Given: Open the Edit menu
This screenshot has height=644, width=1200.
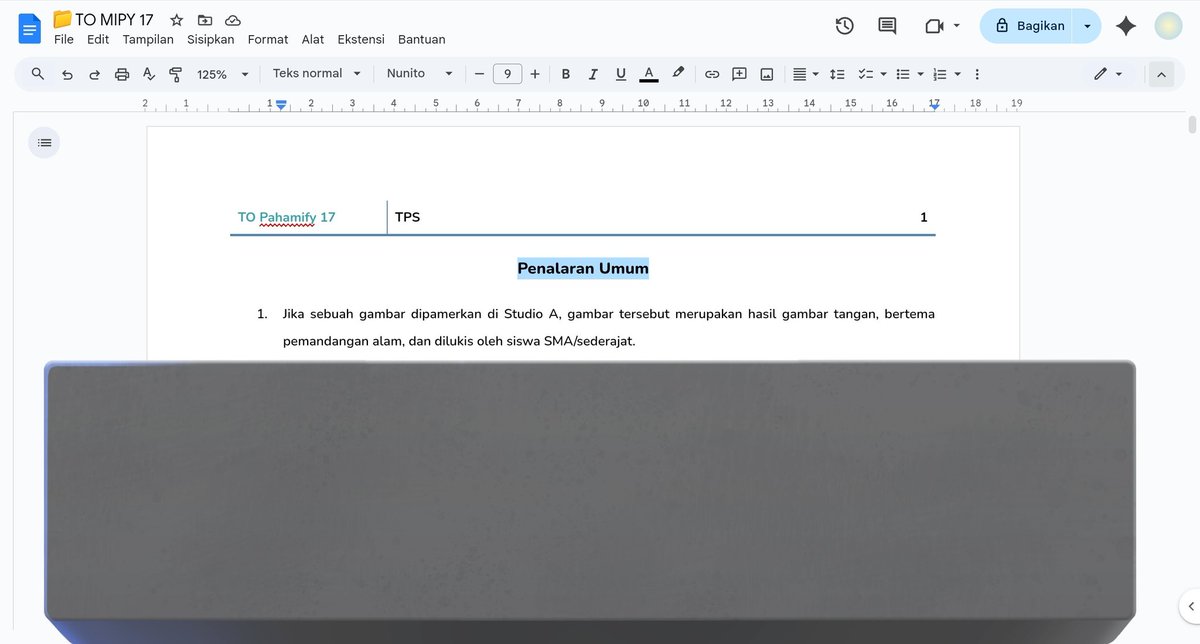Looking at the screenshot, I should pyautogui.click(x=98, y=40).
